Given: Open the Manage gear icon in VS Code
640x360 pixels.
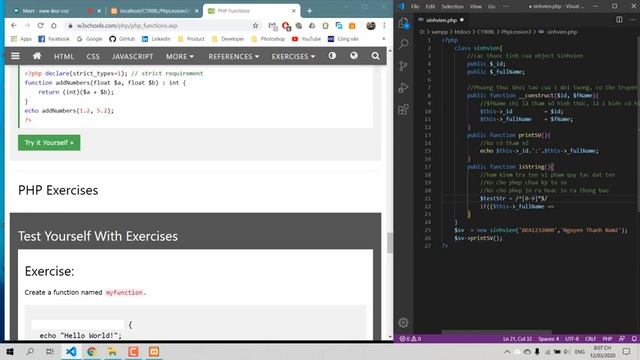Looking at the screenshot, I should pyautogui.click(x=403, y=322).
